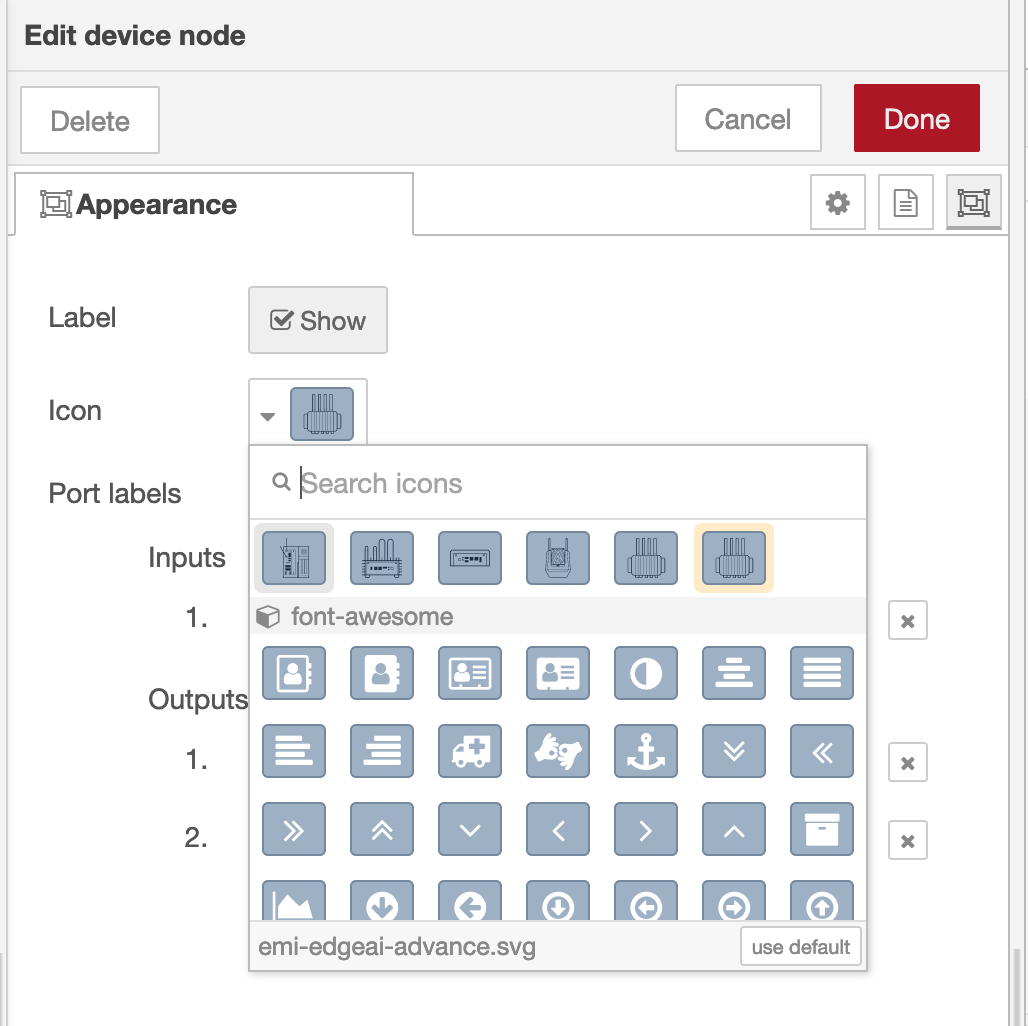Screen dimensions: 1028x1026
Task: Switch to the Description tab
Action: coord(905,202)
